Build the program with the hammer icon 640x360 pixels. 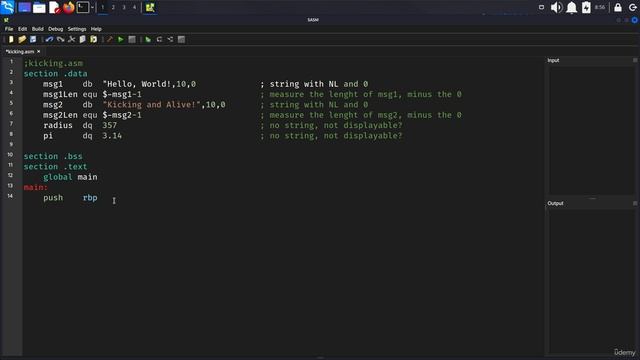(110, 40)
